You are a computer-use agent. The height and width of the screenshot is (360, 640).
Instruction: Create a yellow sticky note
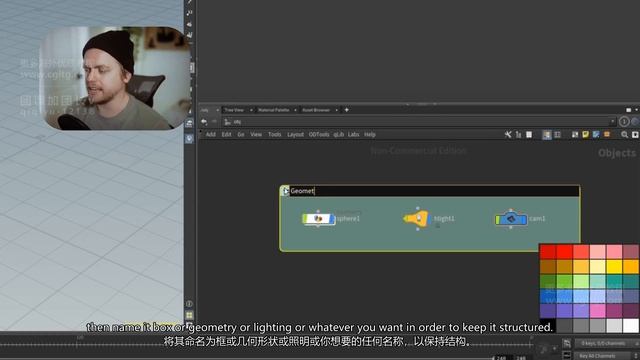click(x=586, y=134)
